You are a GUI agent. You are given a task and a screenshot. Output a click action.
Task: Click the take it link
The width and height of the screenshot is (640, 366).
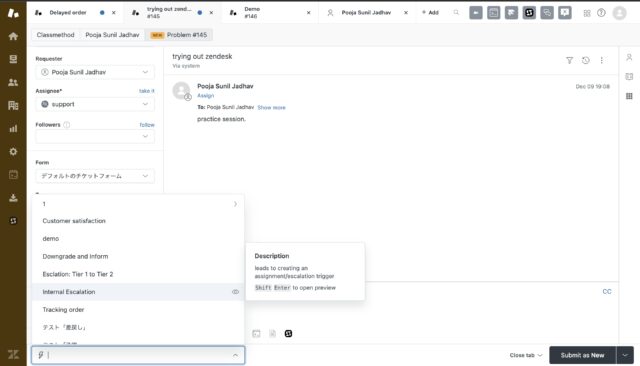pyautogui.click(x=147, y=91)
